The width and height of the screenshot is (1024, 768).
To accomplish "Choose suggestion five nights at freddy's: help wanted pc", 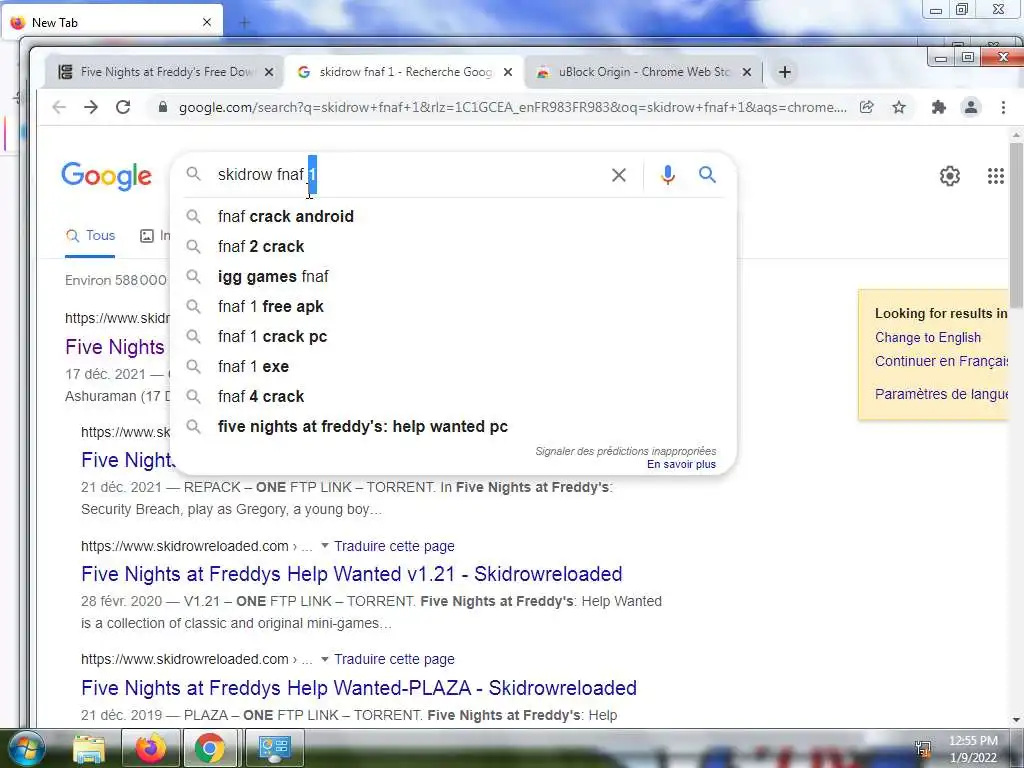I will click(x=453, y=426).
